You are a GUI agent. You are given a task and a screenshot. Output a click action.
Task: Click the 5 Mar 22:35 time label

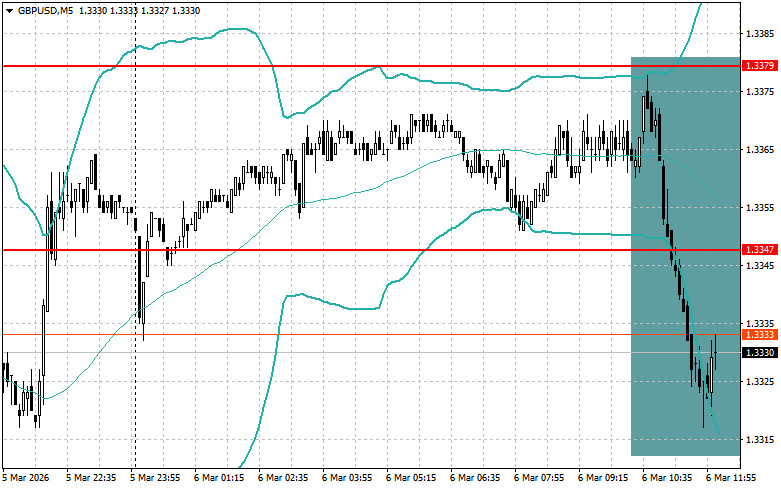[x=91, y=478]
